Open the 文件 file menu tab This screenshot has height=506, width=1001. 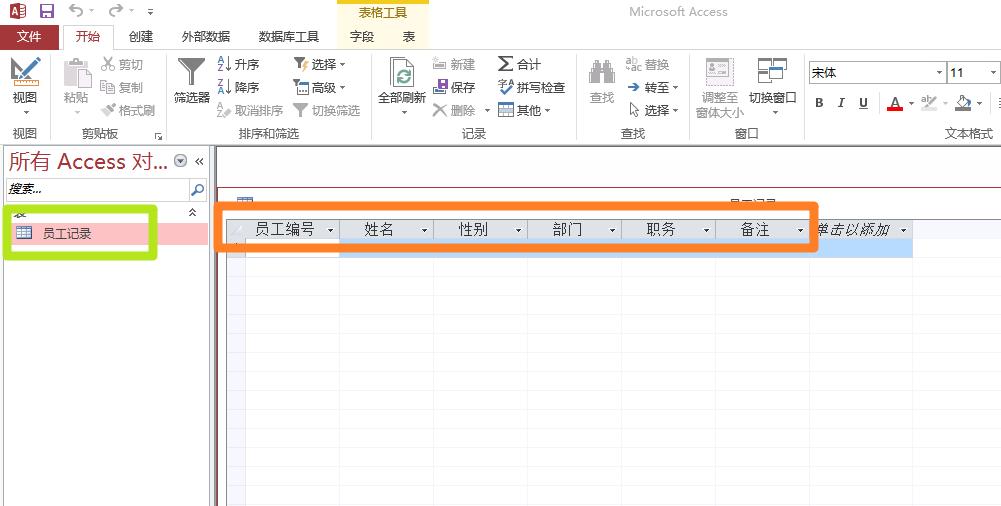click(29, 37)
